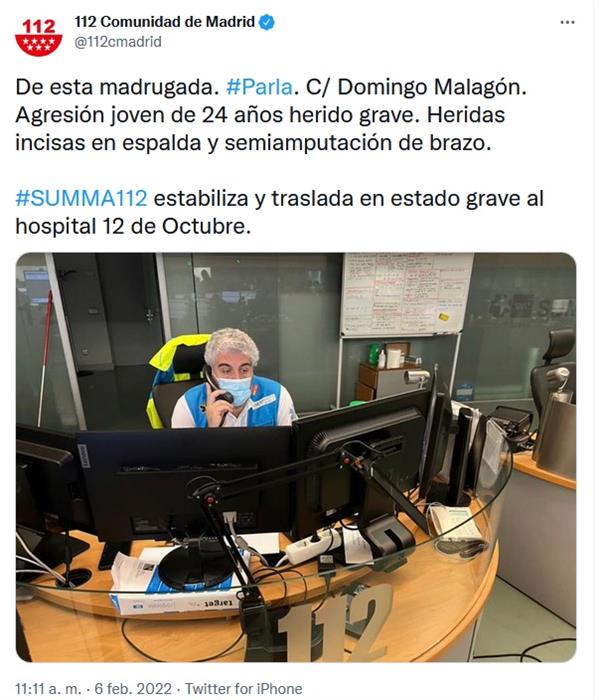The width and height of the screenshot is (600, 700).
Task: Click the 112 Comunidad de Madrid display name
Action: tap(164, 21)
